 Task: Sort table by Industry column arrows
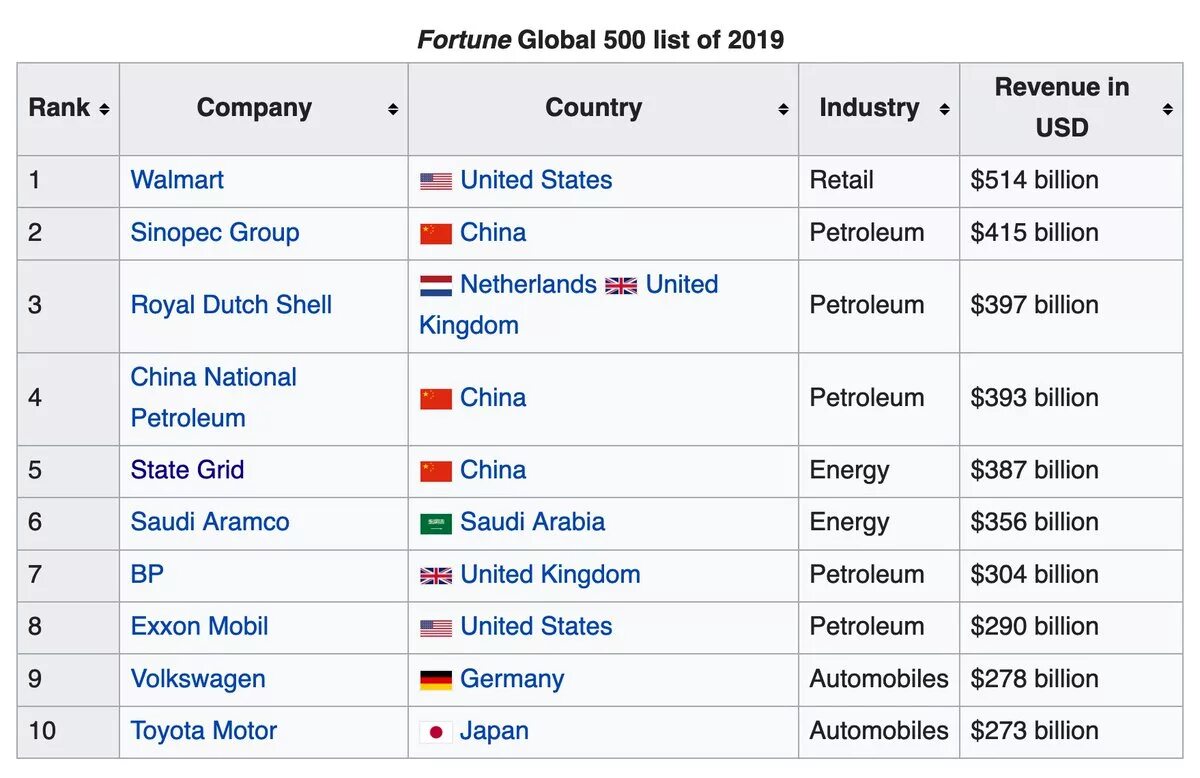(944, 109)
